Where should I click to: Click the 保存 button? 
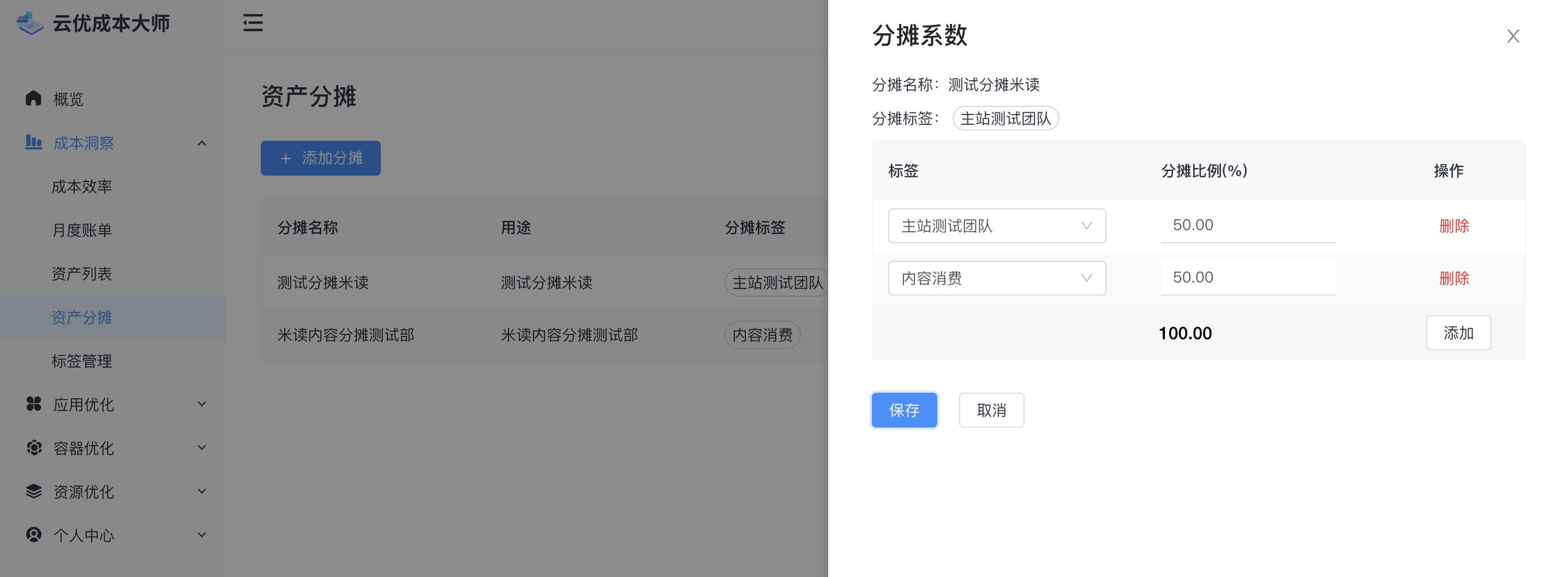905,410
